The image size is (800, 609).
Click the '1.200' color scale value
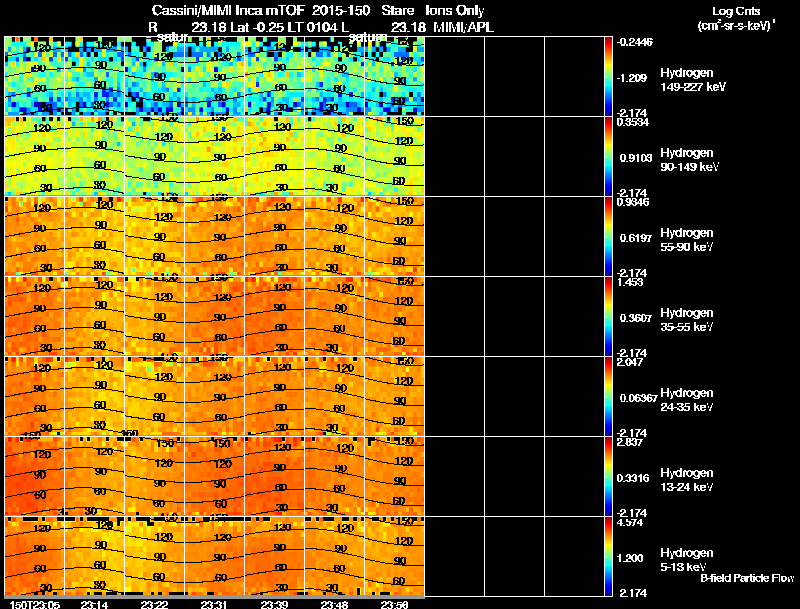[x=630, y=559]
